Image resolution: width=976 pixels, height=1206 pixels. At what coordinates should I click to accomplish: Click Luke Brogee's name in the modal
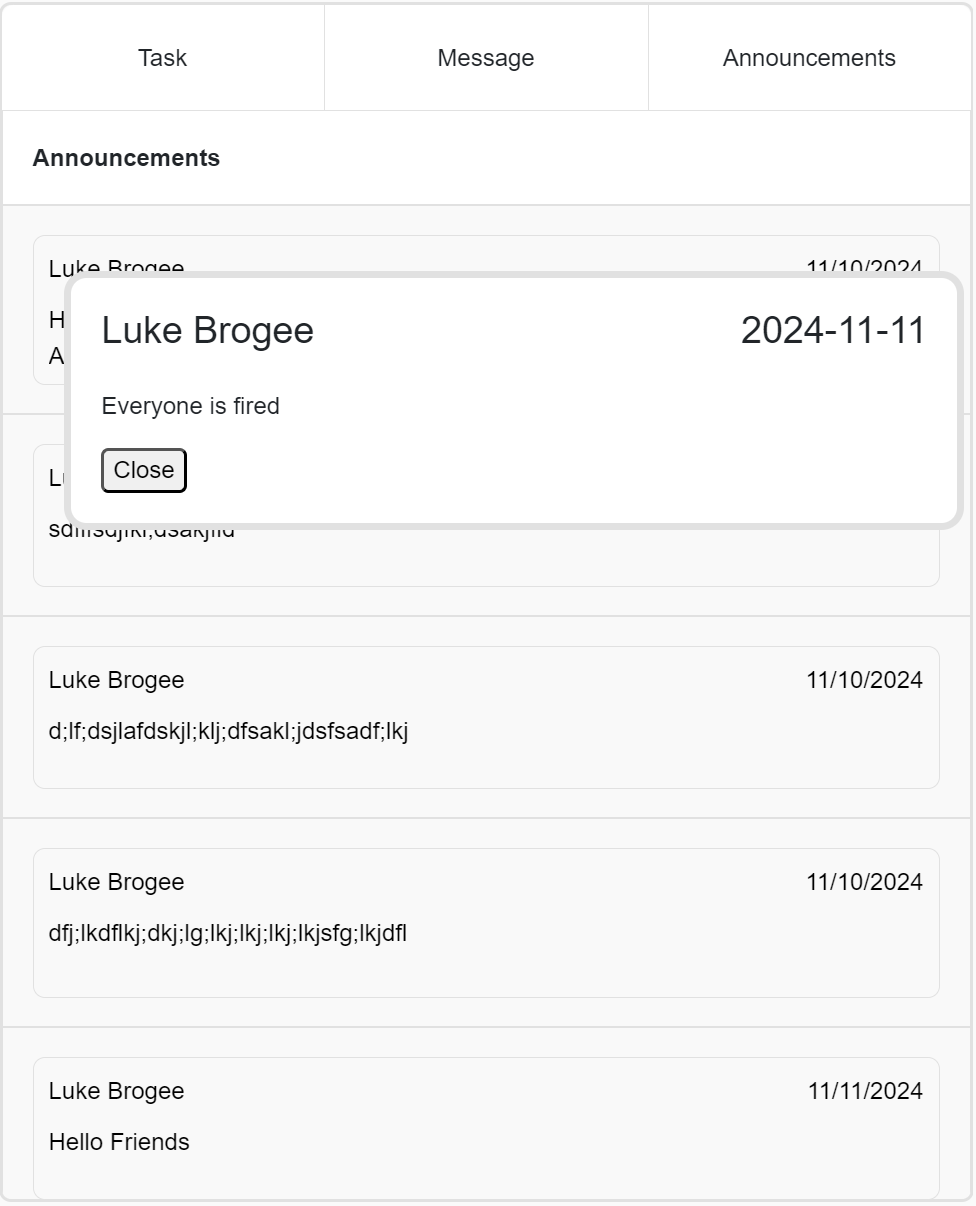click(x=207, y=330)
